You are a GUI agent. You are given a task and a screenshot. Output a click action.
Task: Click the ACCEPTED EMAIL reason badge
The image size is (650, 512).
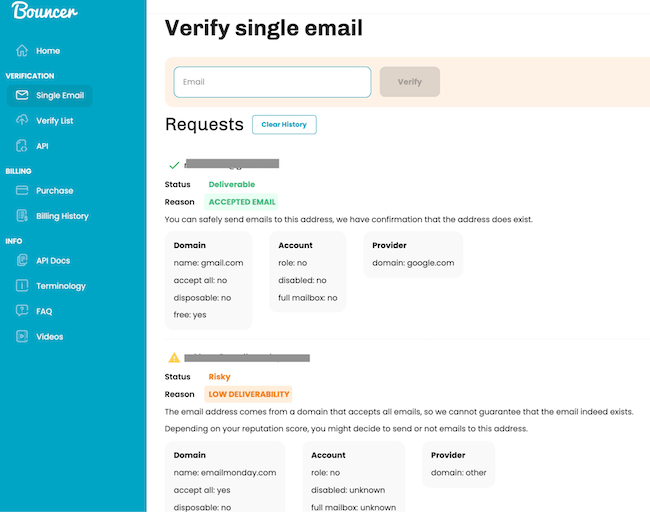coord(242,202)
